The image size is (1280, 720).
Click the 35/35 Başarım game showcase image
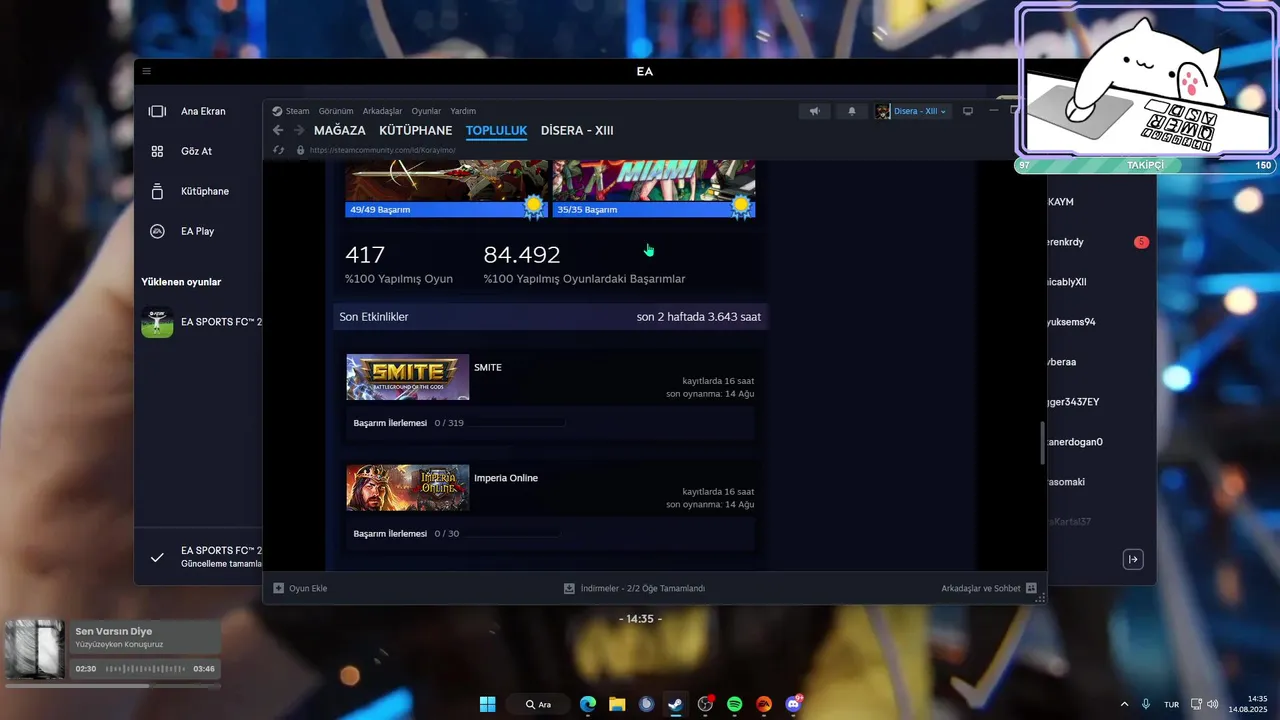point(654,181)
